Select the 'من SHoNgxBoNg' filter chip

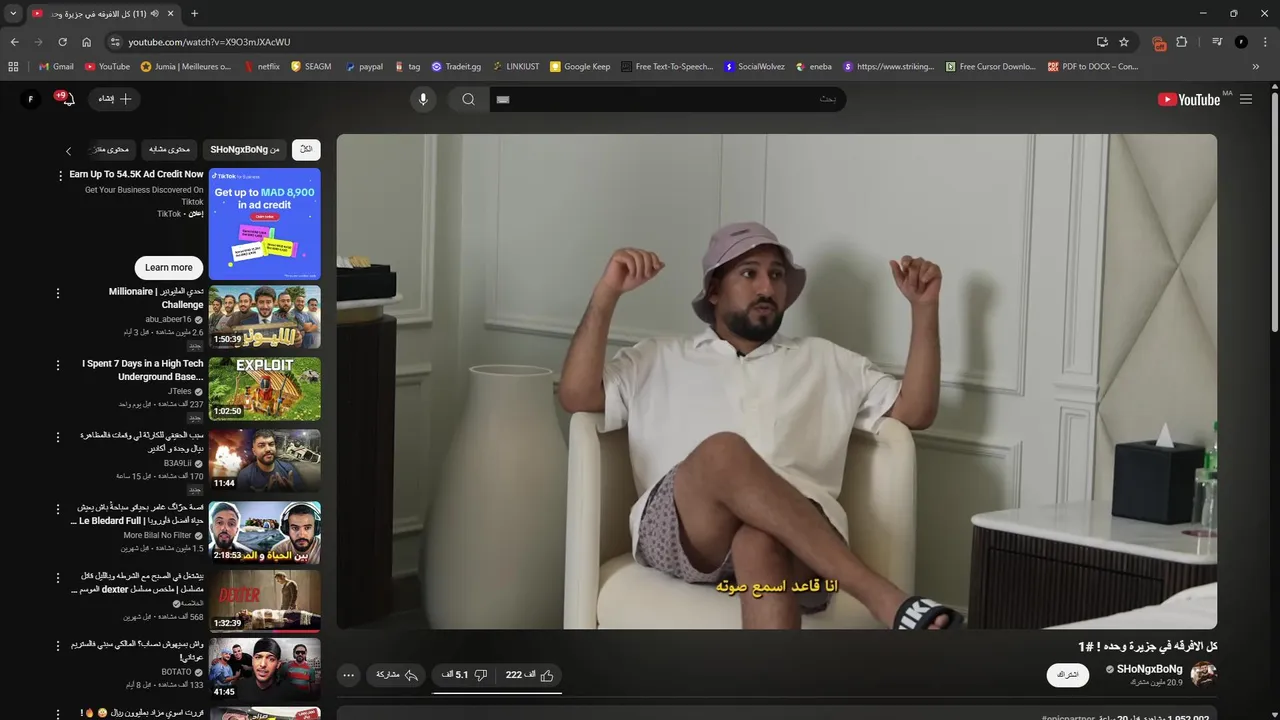(x=245, y=150)
